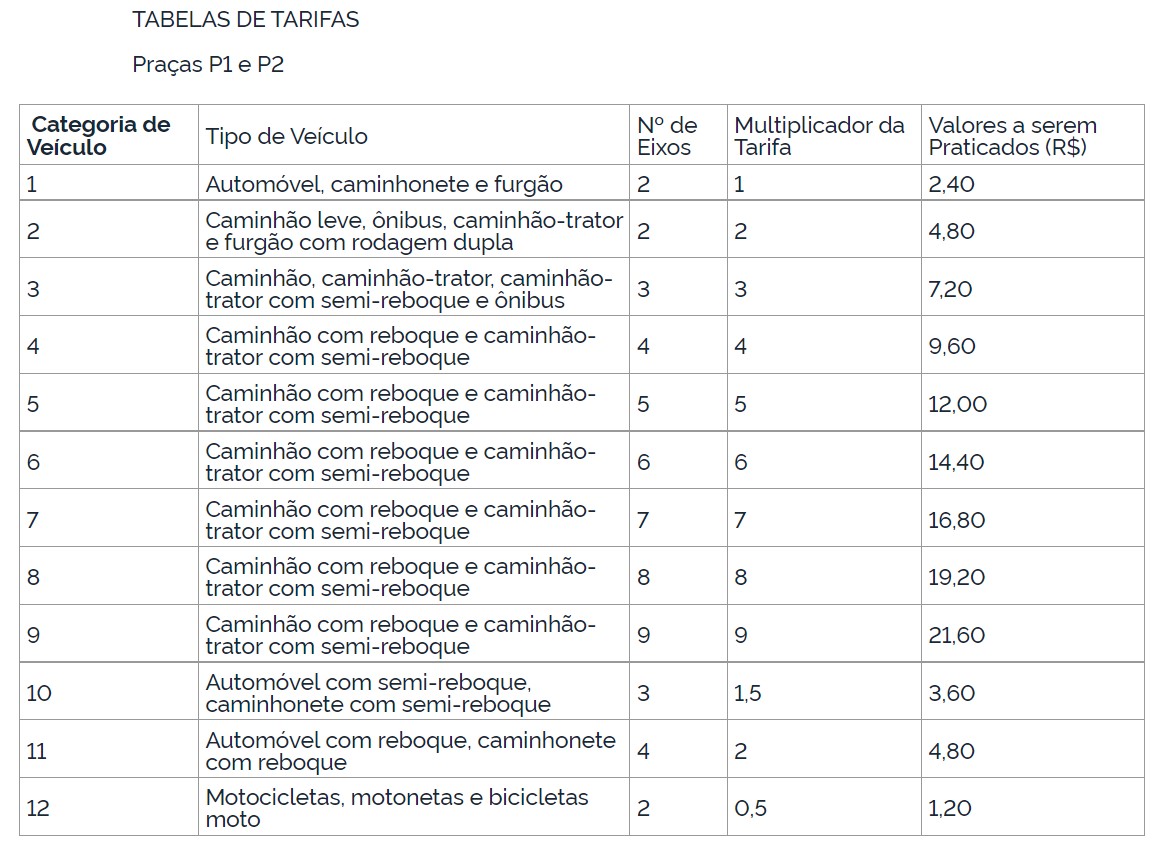Image resolution: width=1160 pixels, height=850 pixels.
Task: Click the "Tipo de Veículo" column header
Action: click(x=287, y=136)
